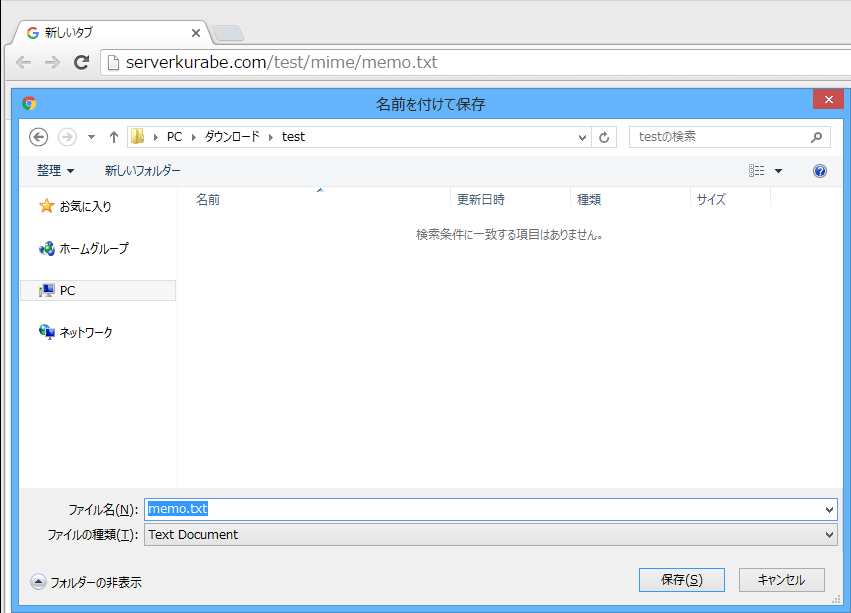This screenshot has width=851, height=613.
Task: Select ホームグループ in the navigation pane
Action: point(84,249)
